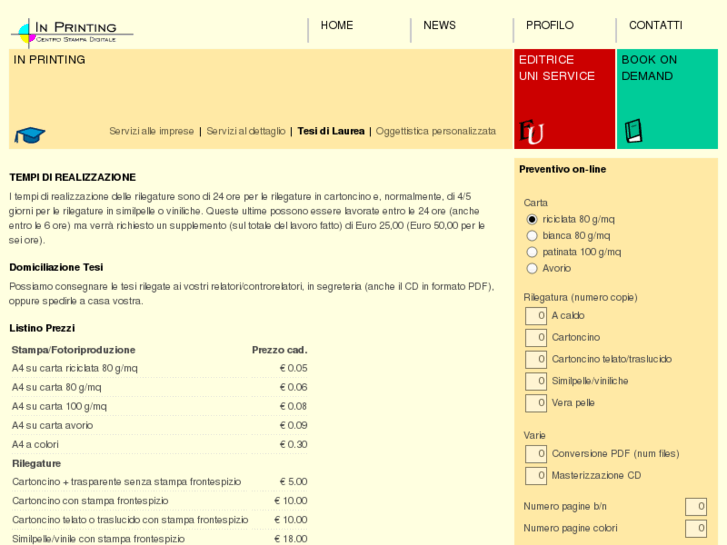Open the Book on Demand tile
This screenshot has width=727, height=545.
(667, 99)
